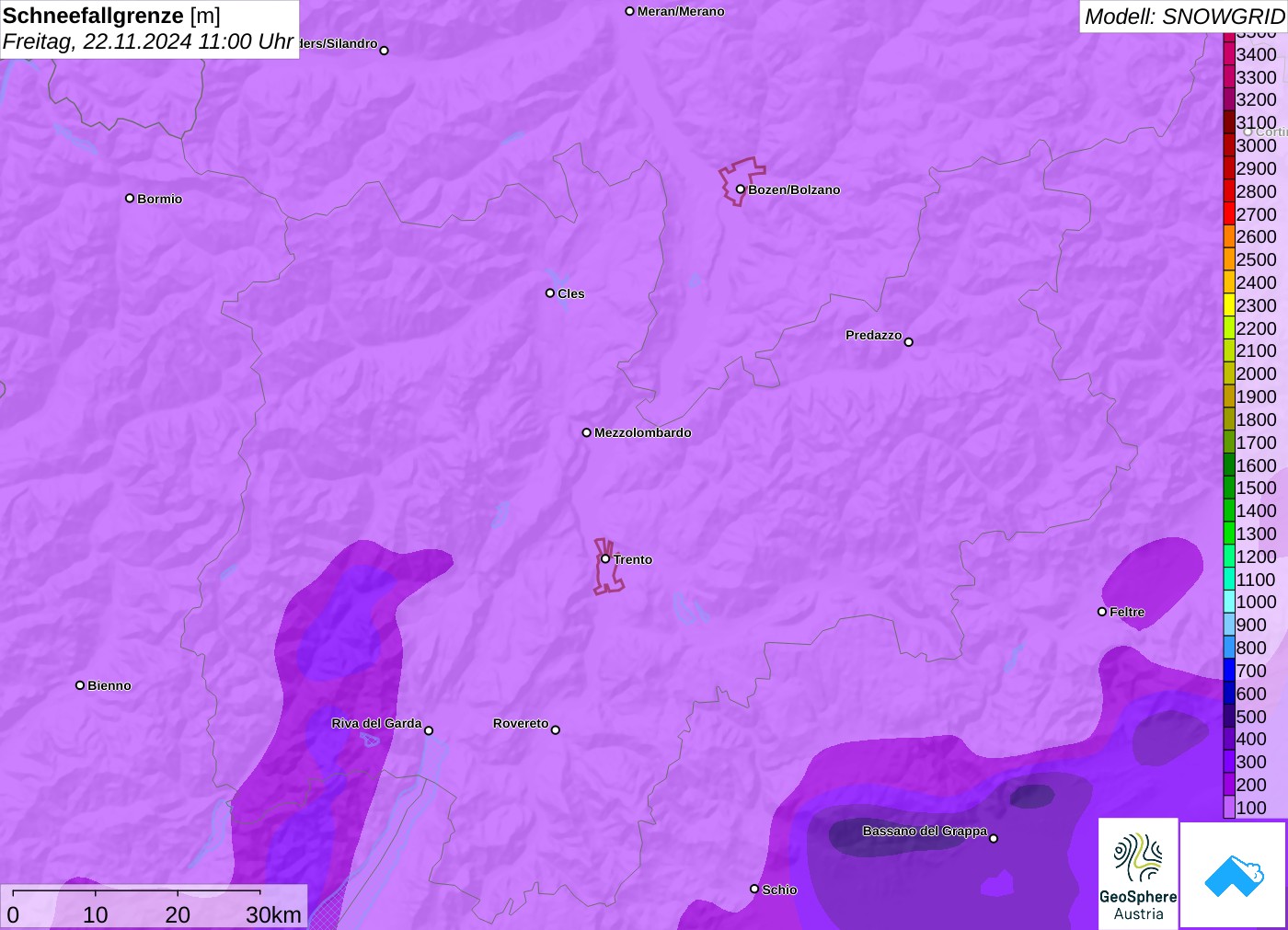Click the "10" scale bar label
This screenshot has height=930, width=1288.
click(96, 914)
